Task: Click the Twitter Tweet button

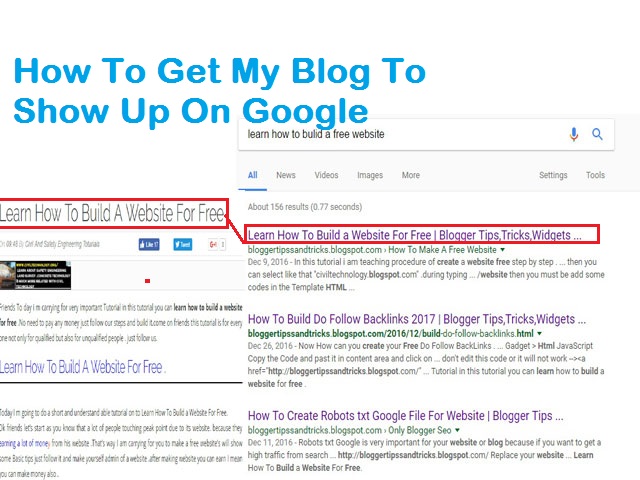Action: [x=182, y=244]
